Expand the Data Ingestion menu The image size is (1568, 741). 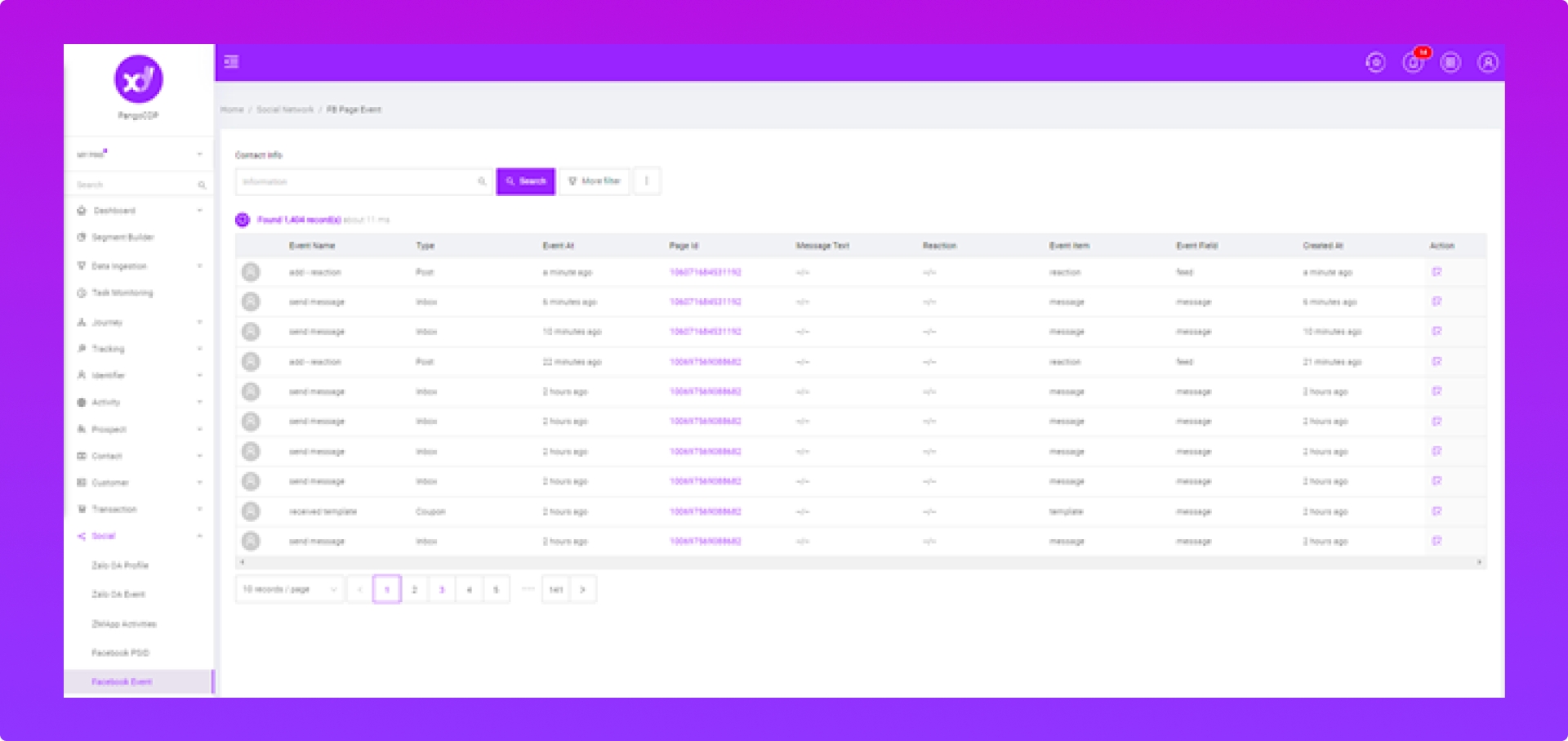click(139, 266)
